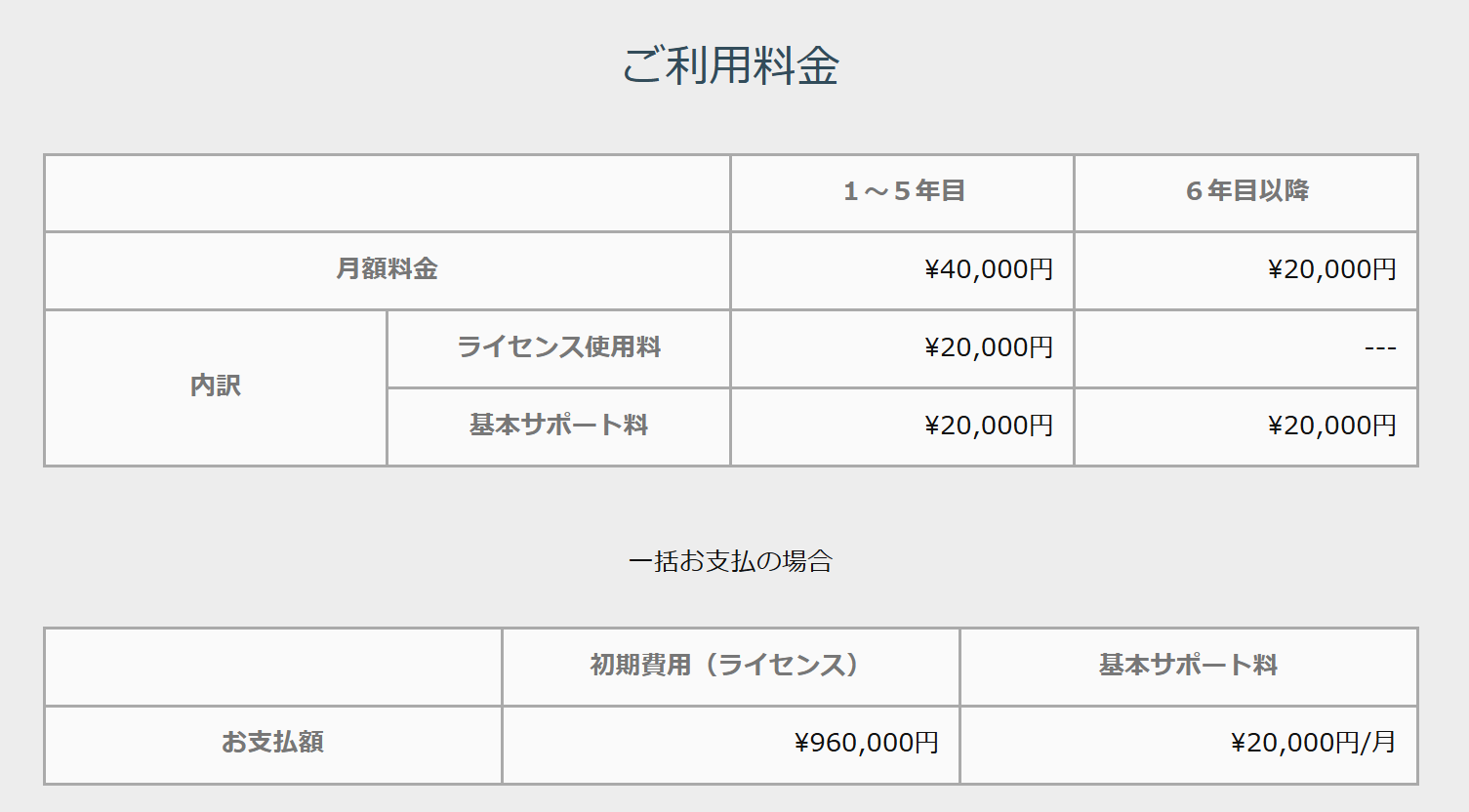
Task: Click empty top-left cell of first table
Action: coord(387,192)
